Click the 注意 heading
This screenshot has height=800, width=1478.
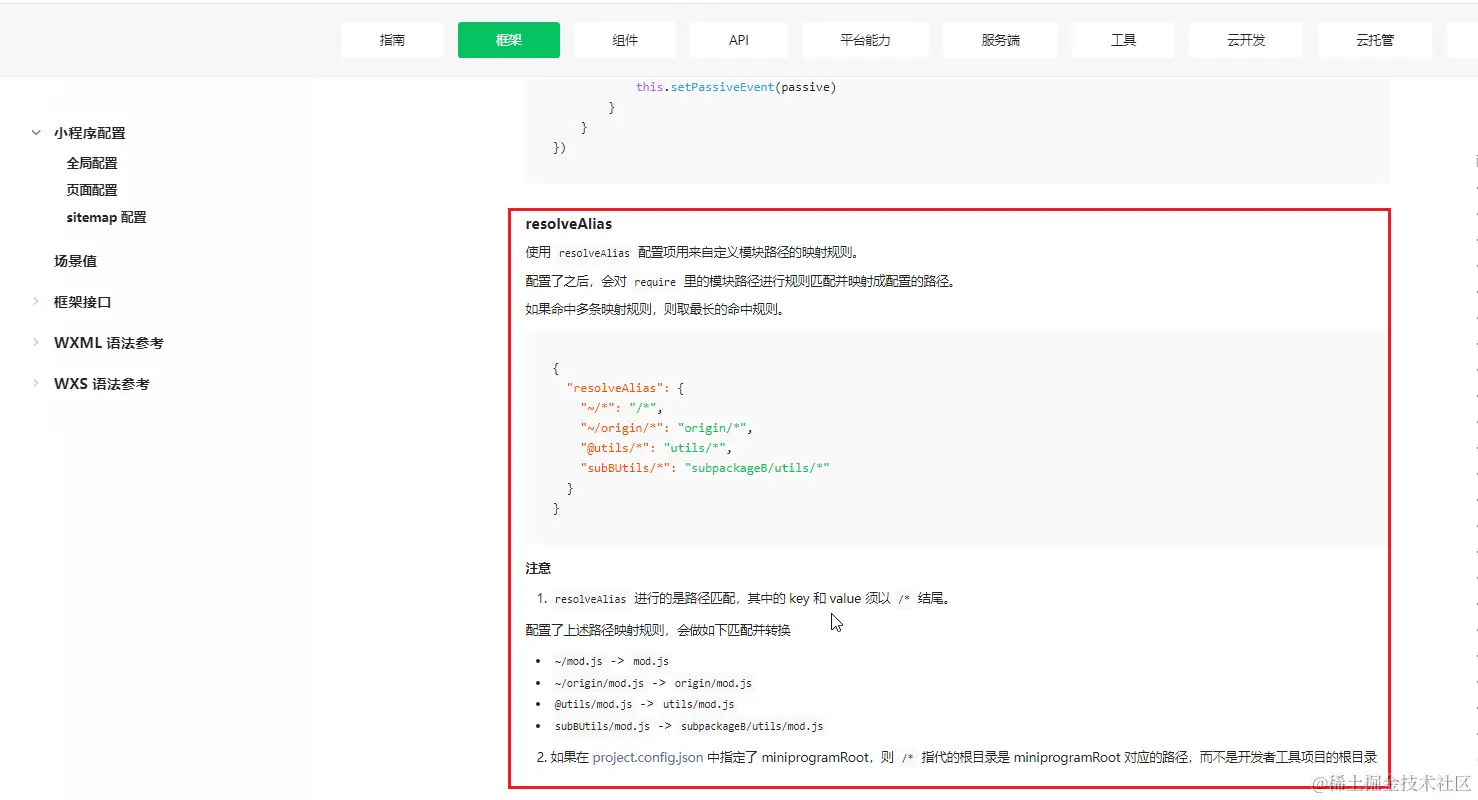tap(538, 568)
